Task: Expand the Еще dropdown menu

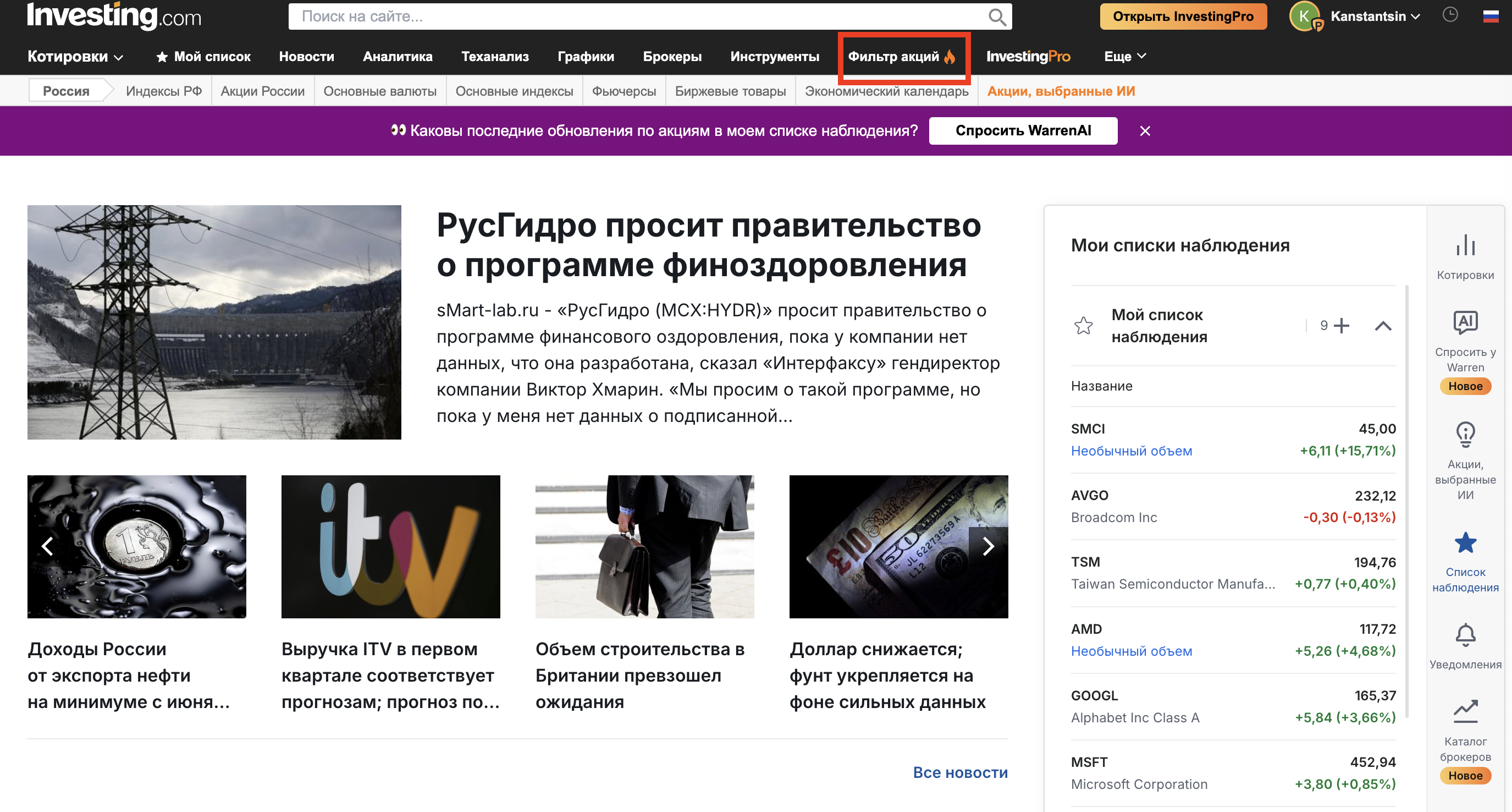Action: (1124, 56)
